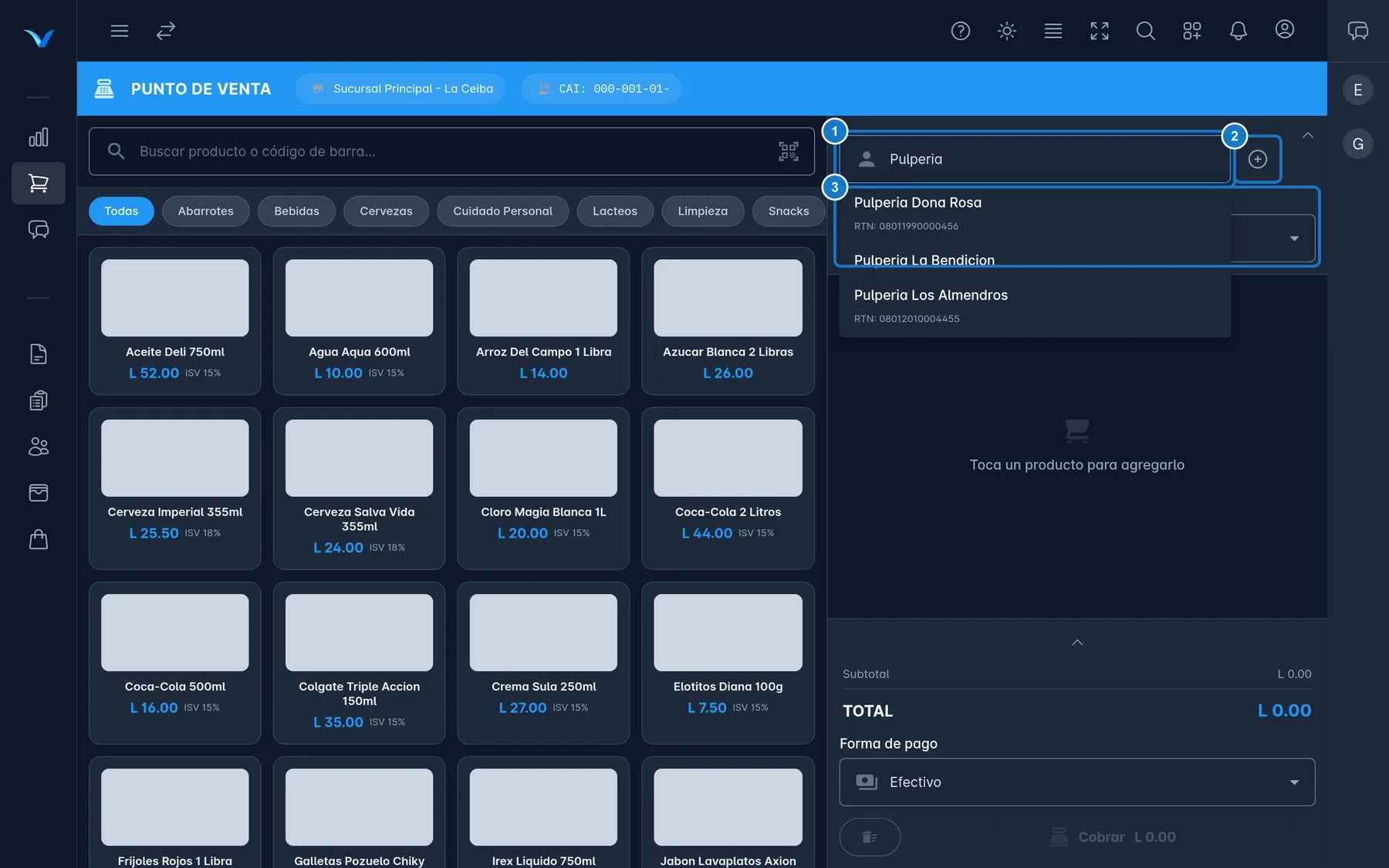Open Forma de pago Efectivo dropdown
Viewport: 1389px width, 868px height.
click(1077, 782)
